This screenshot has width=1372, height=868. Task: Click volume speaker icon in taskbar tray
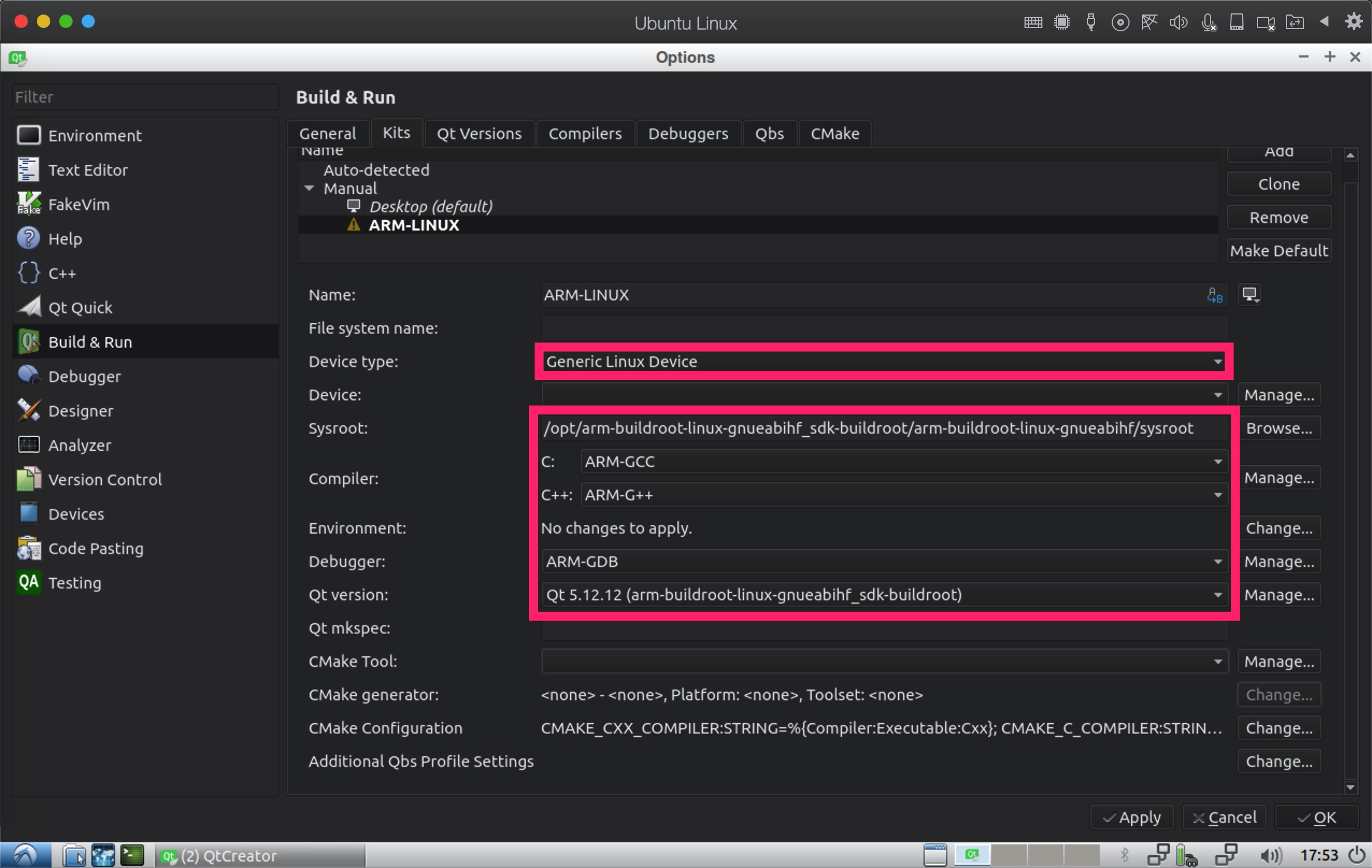coord(1270,855)
